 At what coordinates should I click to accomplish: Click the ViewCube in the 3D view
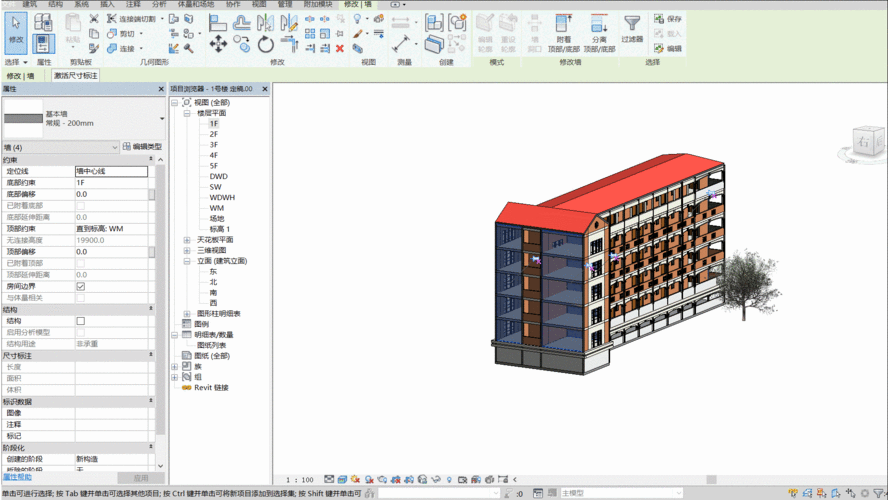coord(867,142)
